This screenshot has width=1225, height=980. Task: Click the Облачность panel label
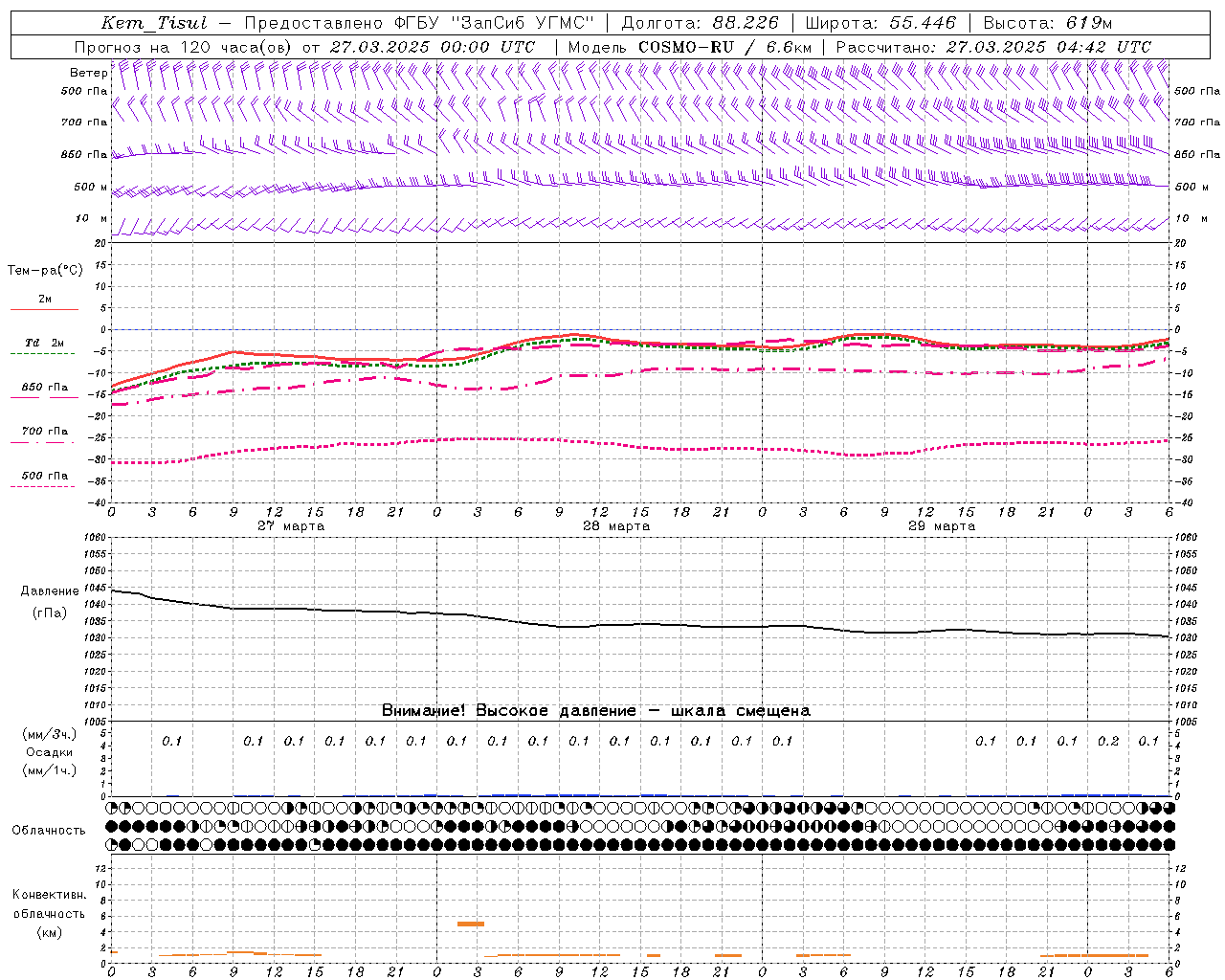click(49, 830)
